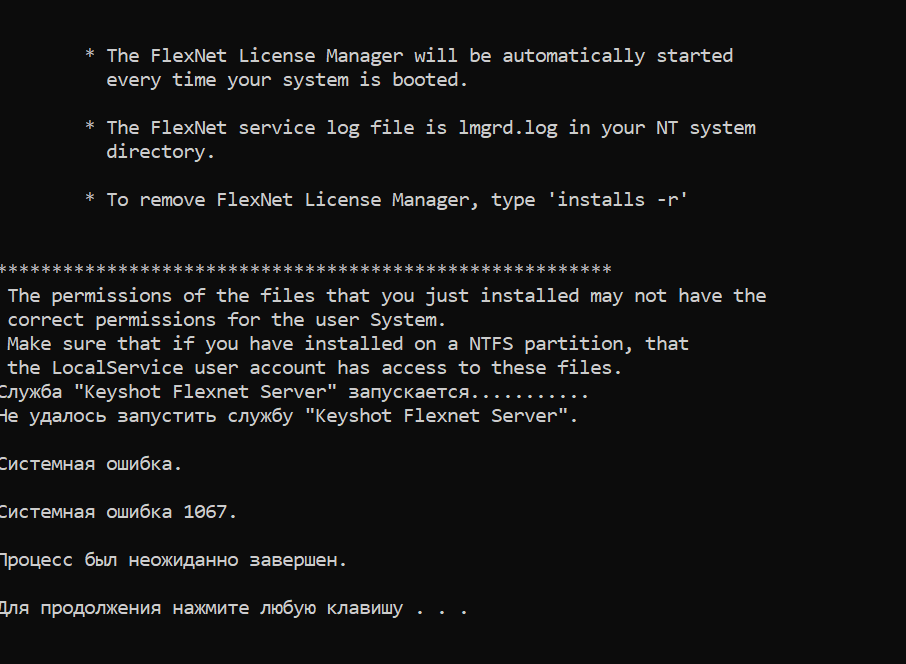Click the error code number 1067
This screenshot has width=906, height=664.
click(x=210, y=512)
